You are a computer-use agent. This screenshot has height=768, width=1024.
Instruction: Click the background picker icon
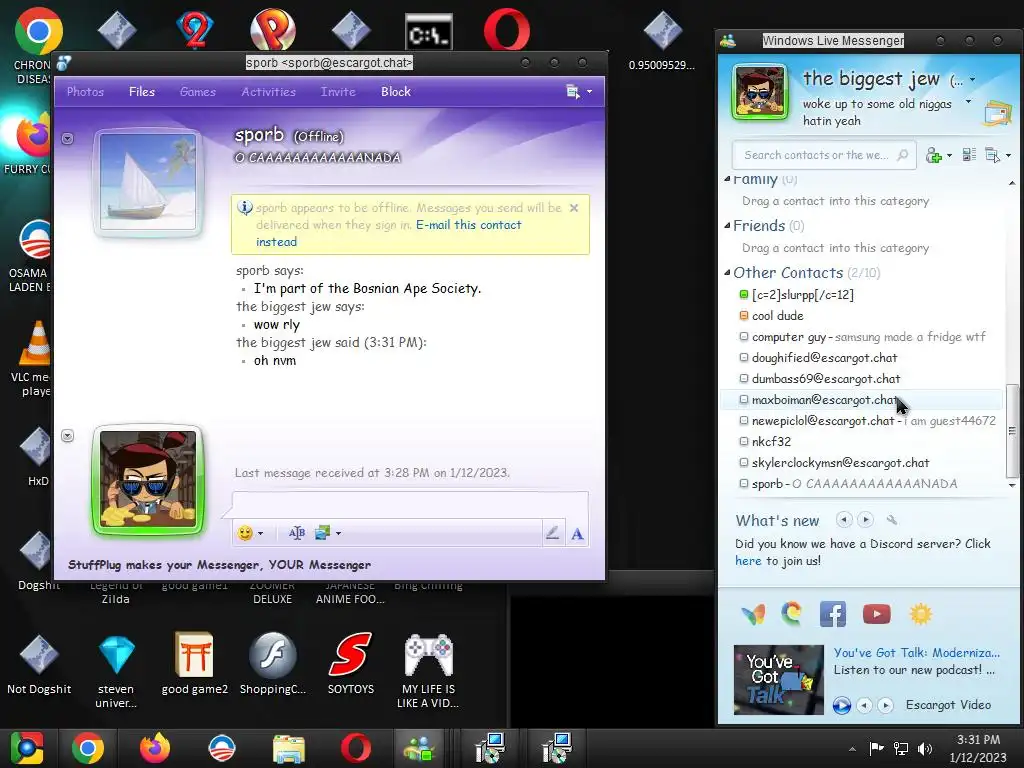tap(322, 533)
